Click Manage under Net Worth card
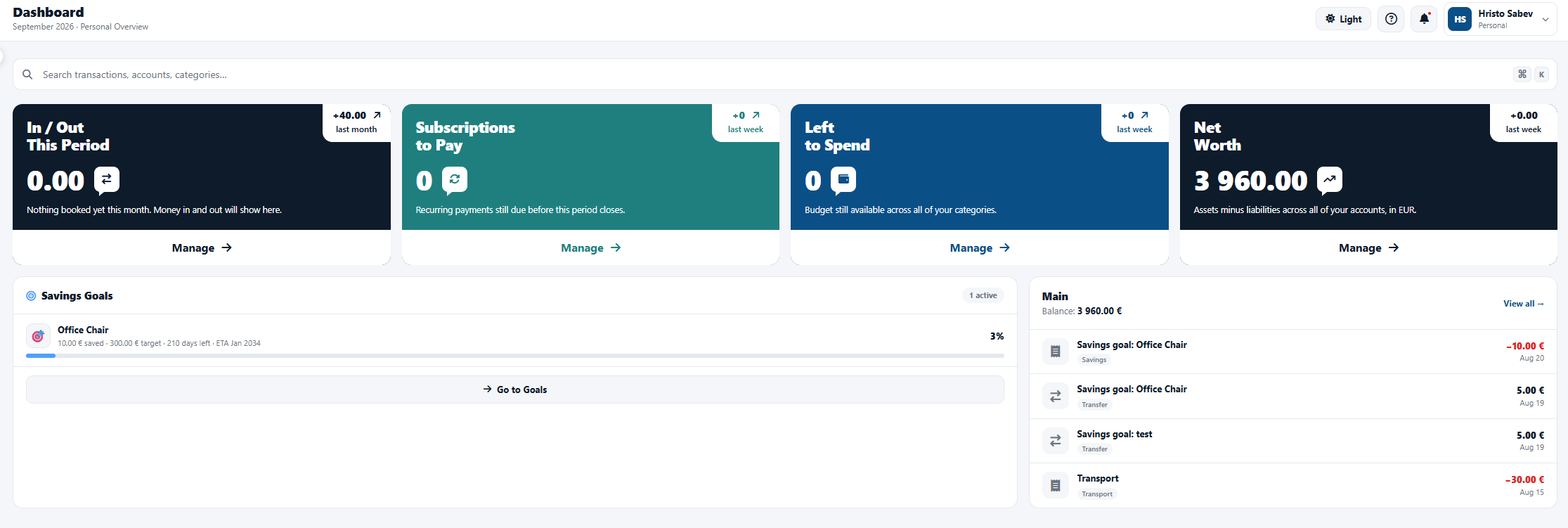This screenshot has width=1568, height=528. tap(1368, 247)
